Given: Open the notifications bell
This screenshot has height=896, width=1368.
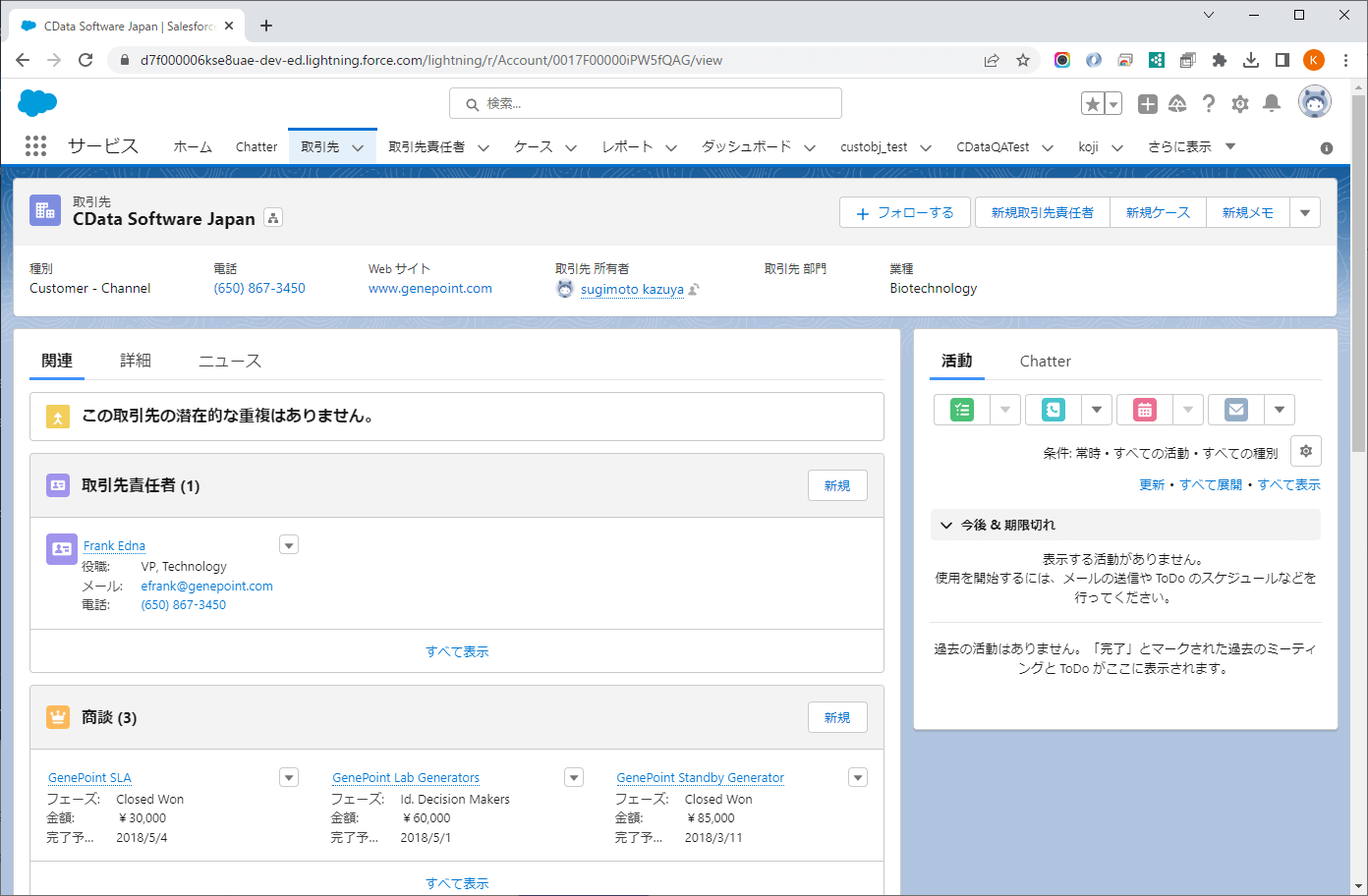Looking at the screenshot, I should [x=1272, y=103].
